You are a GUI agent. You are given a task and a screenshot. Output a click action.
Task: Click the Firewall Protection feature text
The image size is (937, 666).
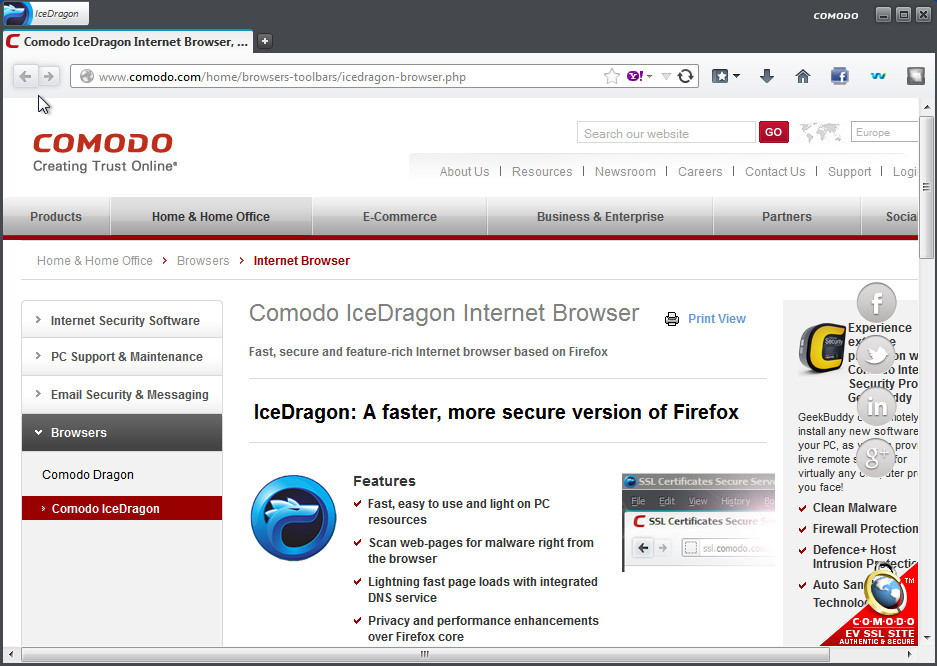[x=865, y=529]
